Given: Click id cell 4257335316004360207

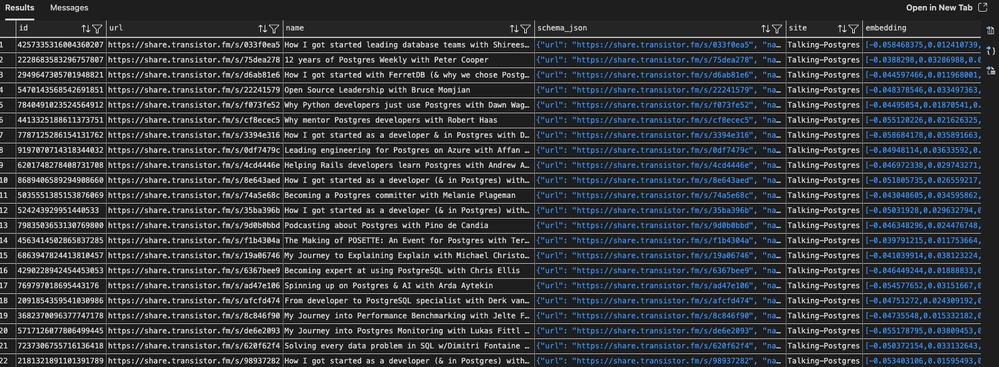Looking at the screenshot, I should [60, 45].
